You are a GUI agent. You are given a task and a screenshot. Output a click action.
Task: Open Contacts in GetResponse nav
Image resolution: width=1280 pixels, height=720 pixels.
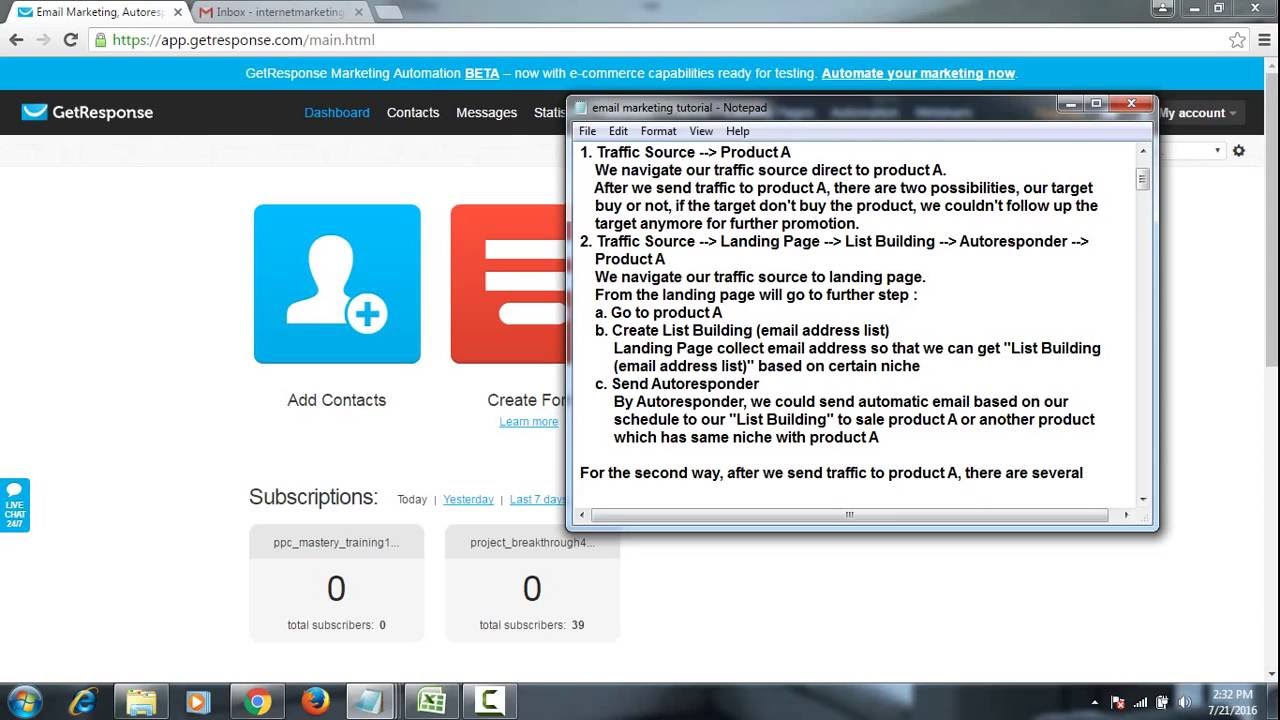[413, 112]
